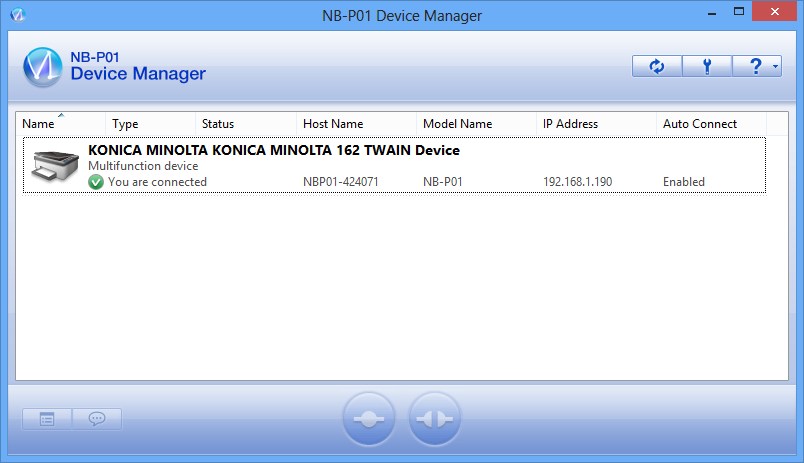Maximize the Device Manager window
This screenshot has height=463, width=804.
(x=739, y=11)
